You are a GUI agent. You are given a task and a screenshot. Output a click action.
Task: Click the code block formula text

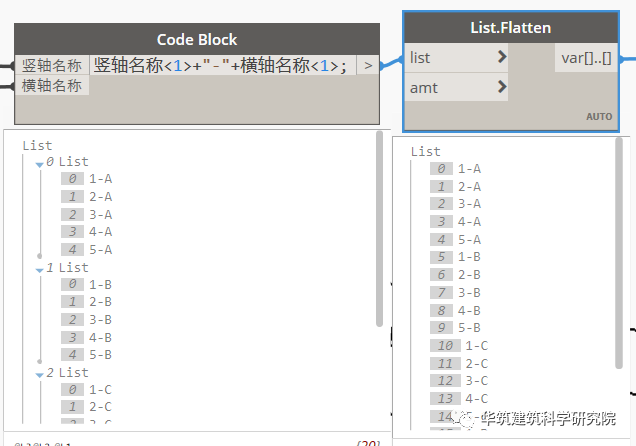click(221, 65)
